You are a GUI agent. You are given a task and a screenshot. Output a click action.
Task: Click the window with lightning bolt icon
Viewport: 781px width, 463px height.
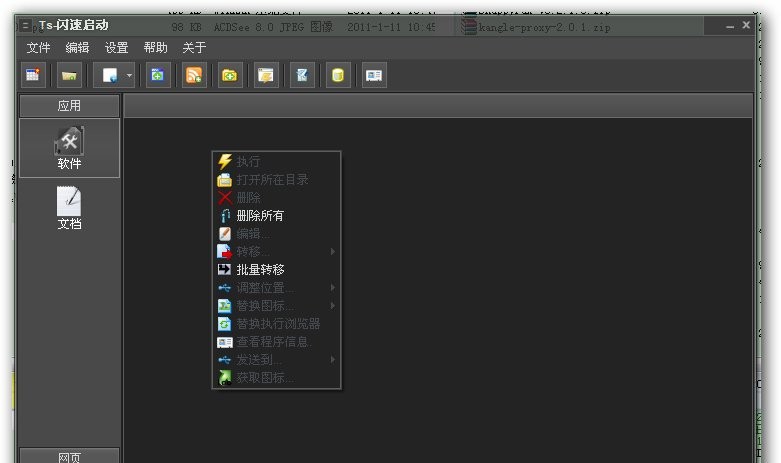point(266,76)
